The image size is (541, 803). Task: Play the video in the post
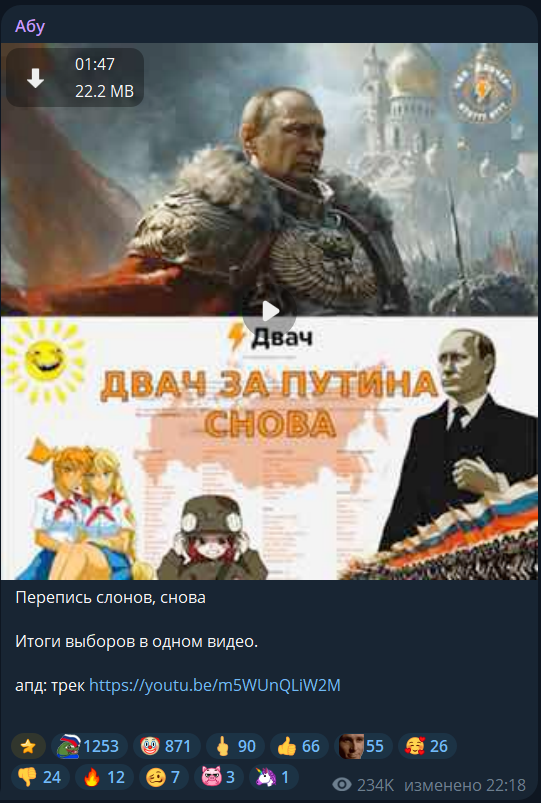pos(269,310)
